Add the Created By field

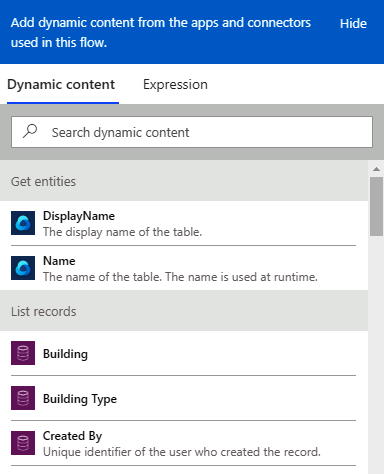[183, 443]
